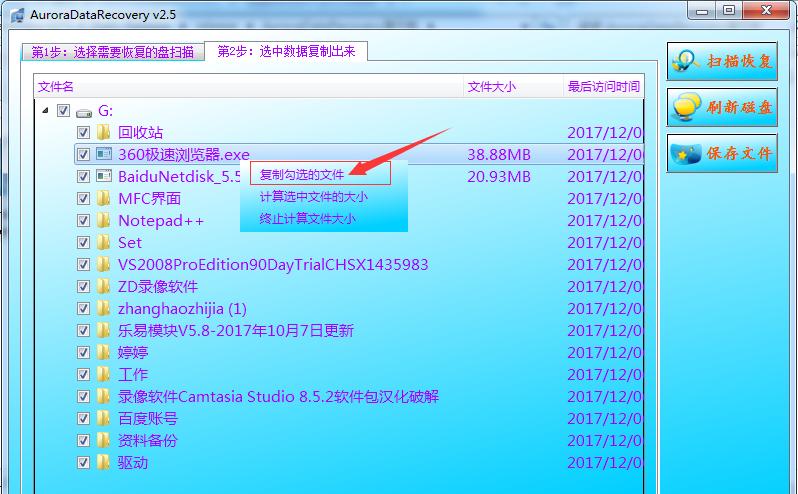The image size is (798, 494).
Task: Select the Notepad++ folder name
Action: [x=161, y=220]
